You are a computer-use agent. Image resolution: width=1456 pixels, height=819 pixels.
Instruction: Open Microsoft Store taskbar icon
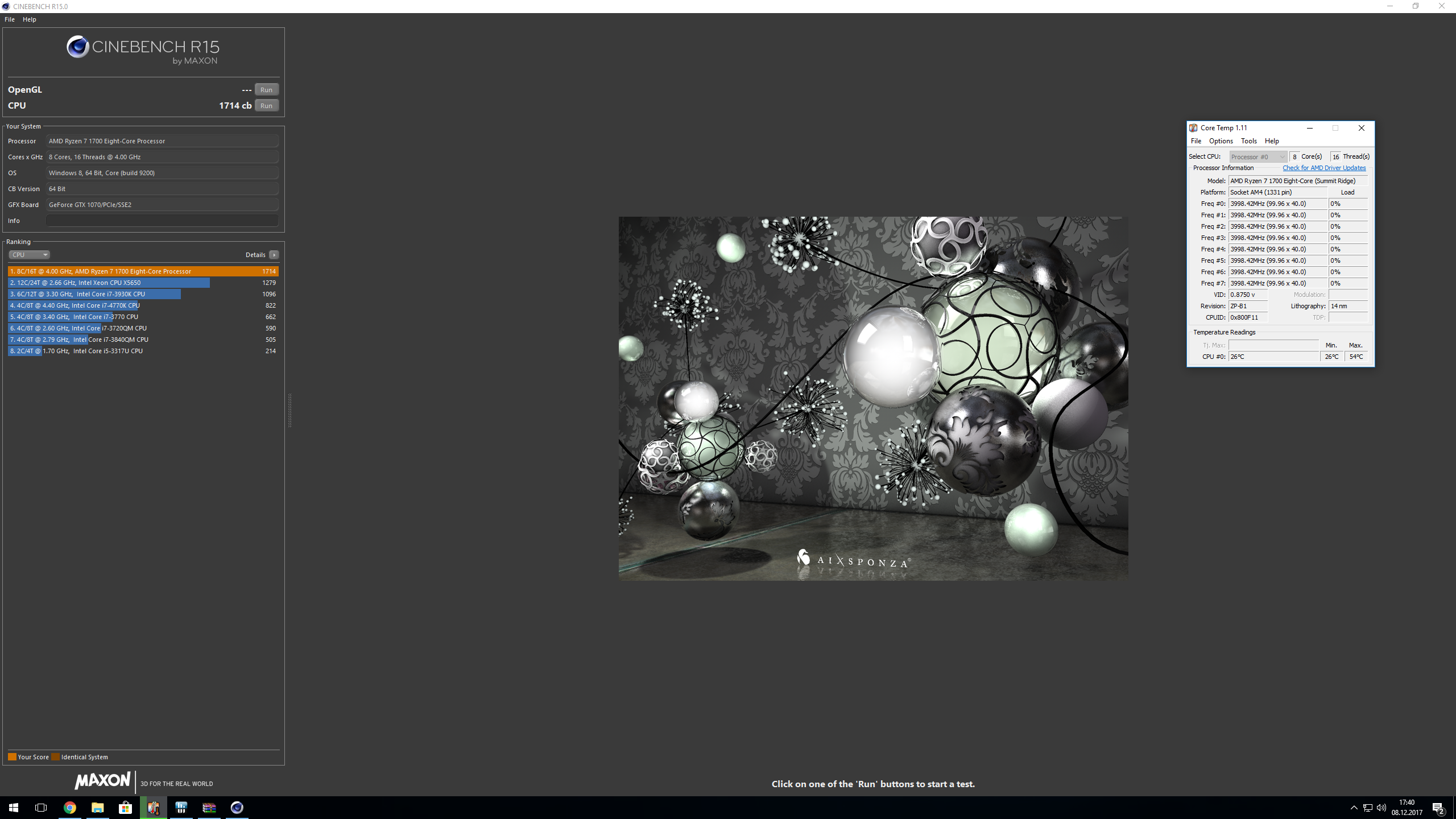click(125, 808)
